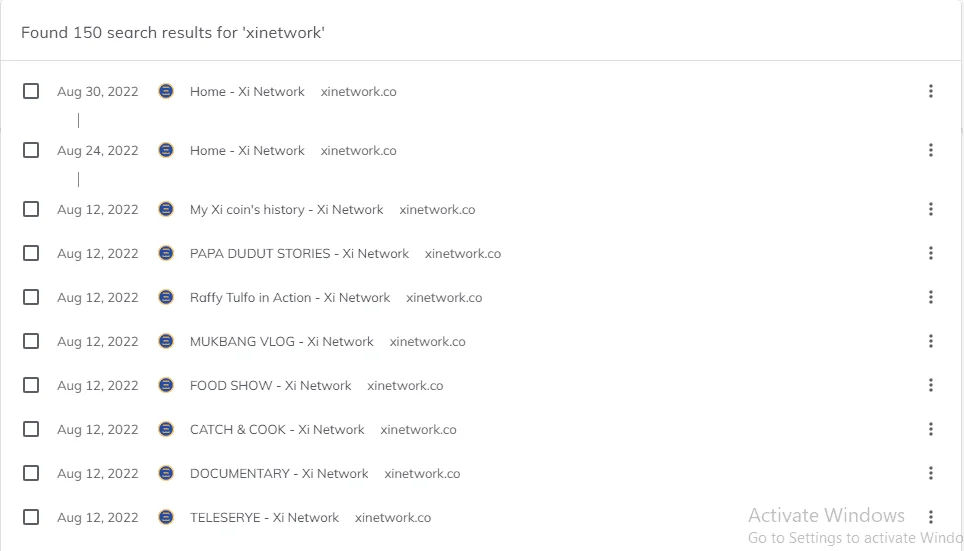Click the favicon beside DOCUMENTARY
964x551 pixels.
[x=166, y=473]
